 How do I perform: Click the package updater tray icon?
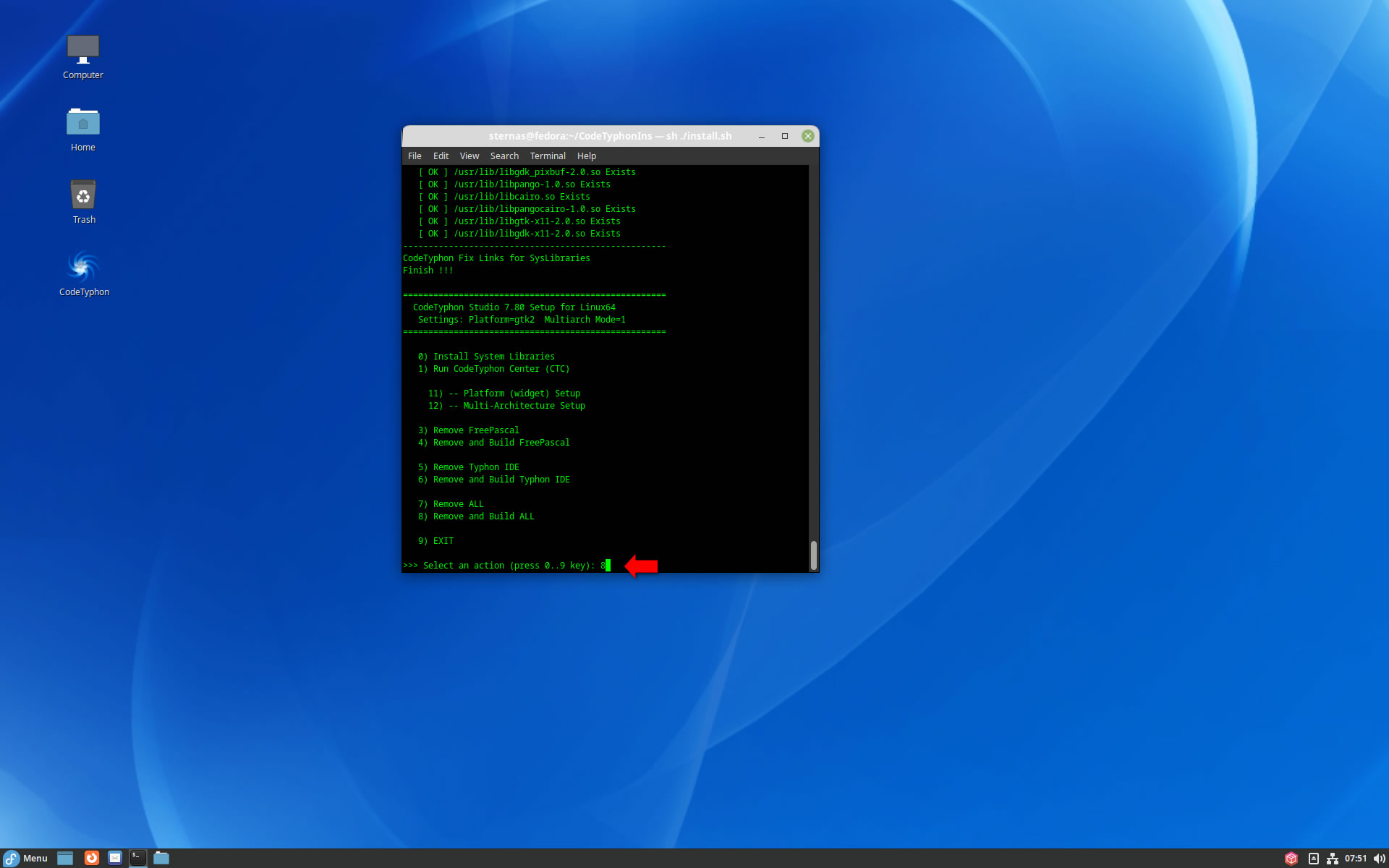(x=1291, y=859)
